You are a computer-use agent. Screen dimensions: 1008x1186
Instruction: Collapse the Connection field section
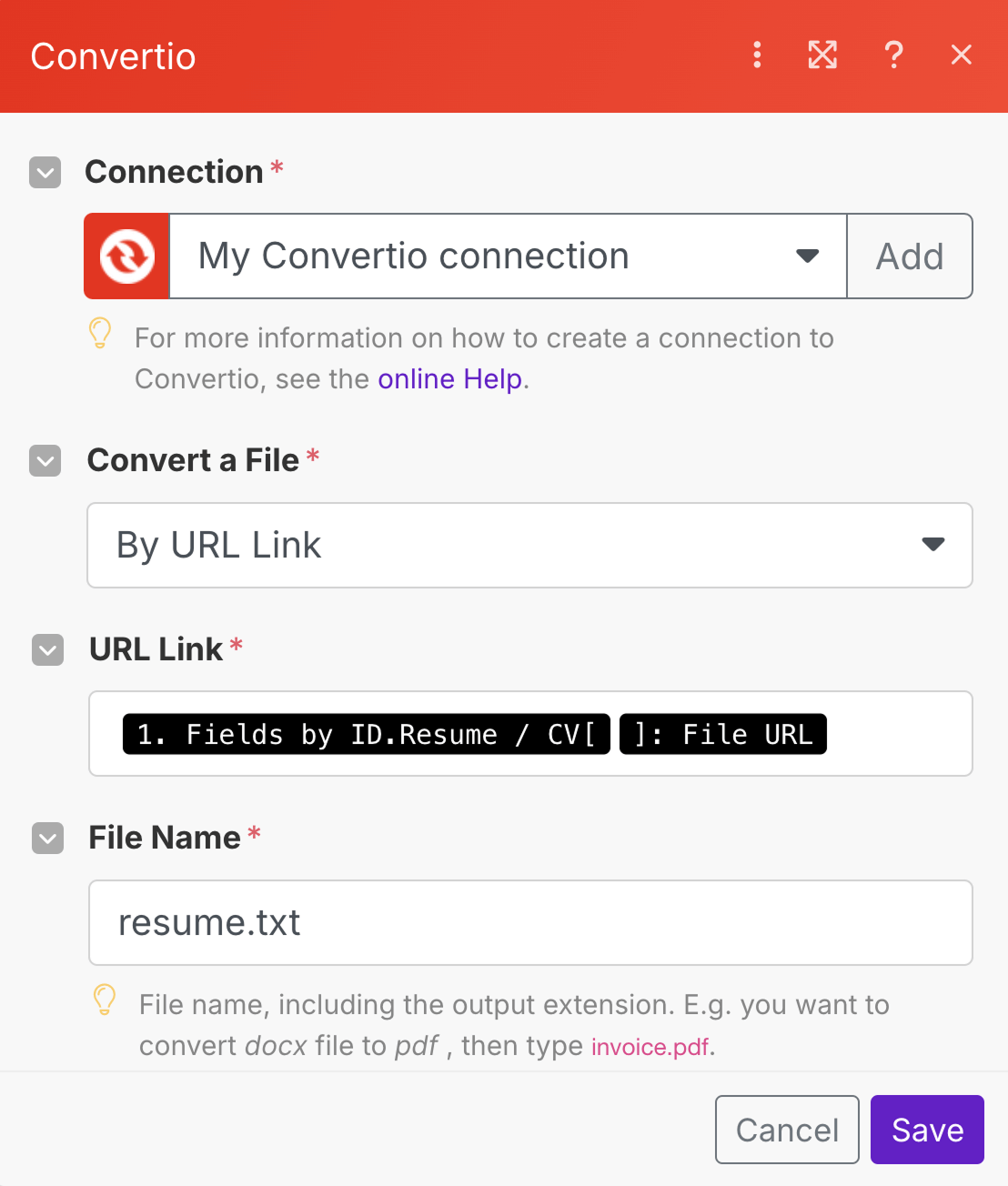(45, 172)
